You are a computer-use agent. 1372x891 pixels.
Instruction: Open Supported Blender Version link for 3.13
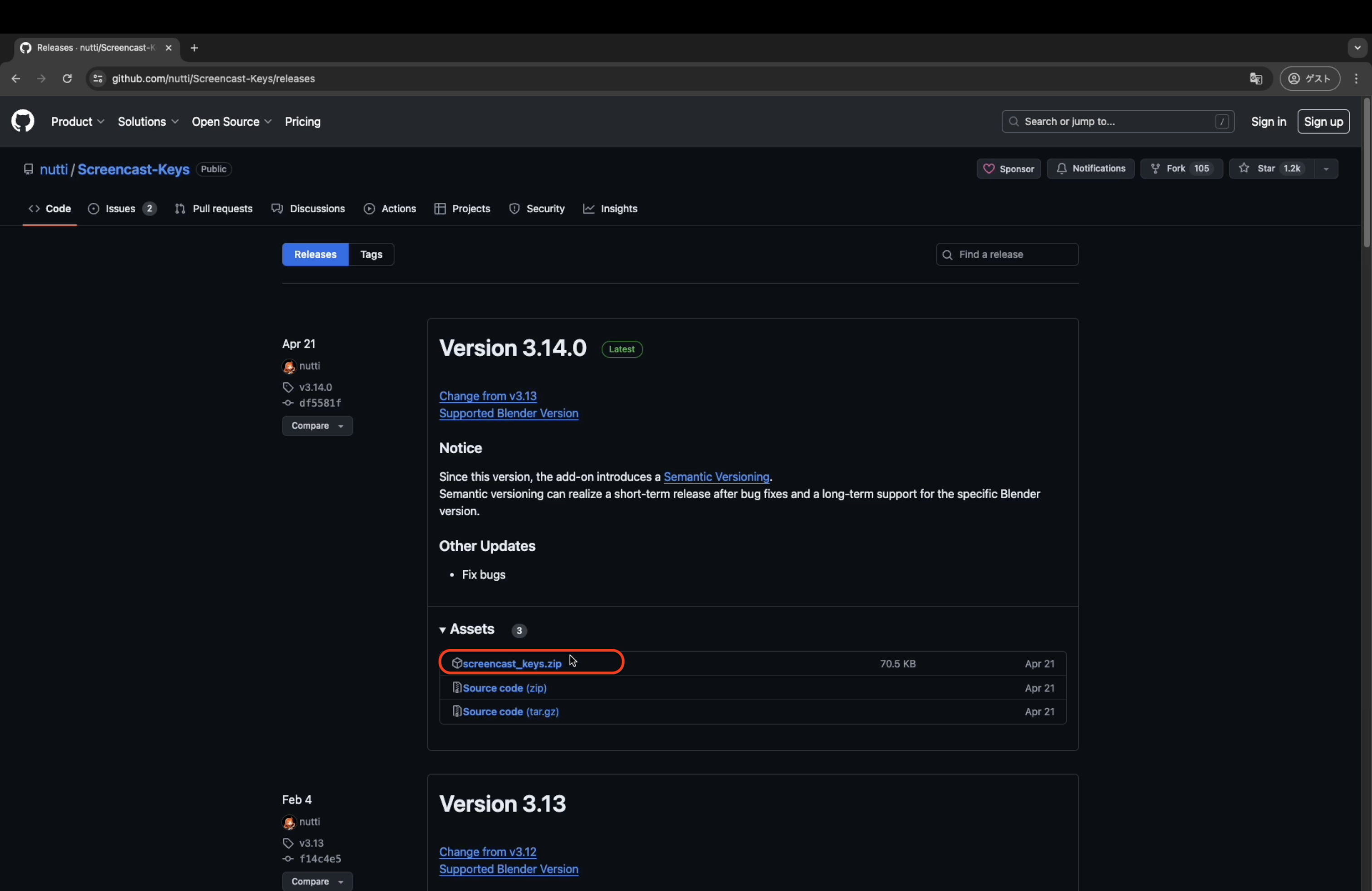pos(509,869)
